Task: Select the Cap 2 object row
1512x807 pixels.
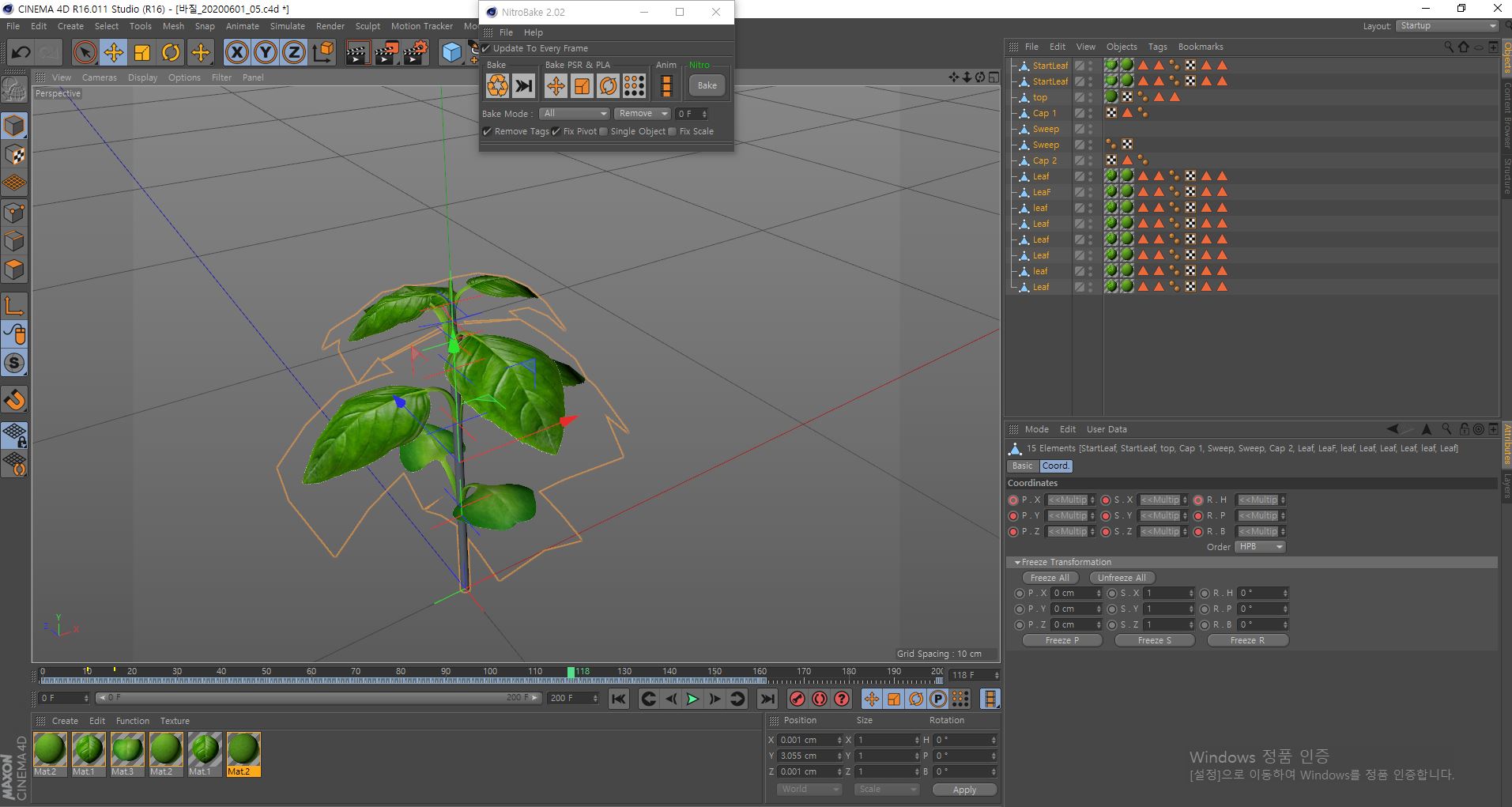Action: [1044, 160]
